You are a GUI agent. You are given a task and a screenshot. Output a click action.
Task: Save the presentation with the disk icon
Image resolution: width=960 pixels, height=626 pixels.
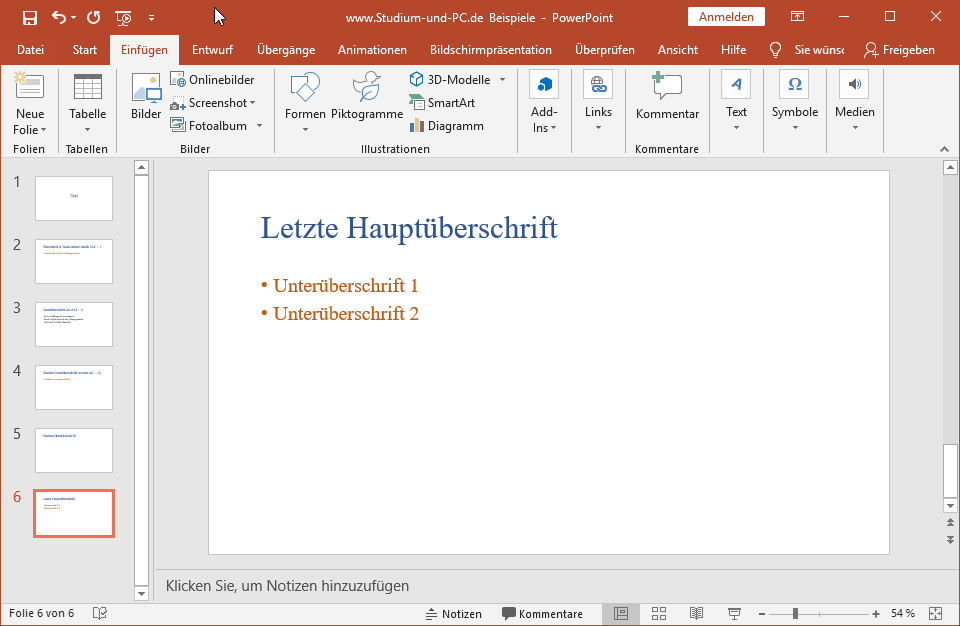29,18
